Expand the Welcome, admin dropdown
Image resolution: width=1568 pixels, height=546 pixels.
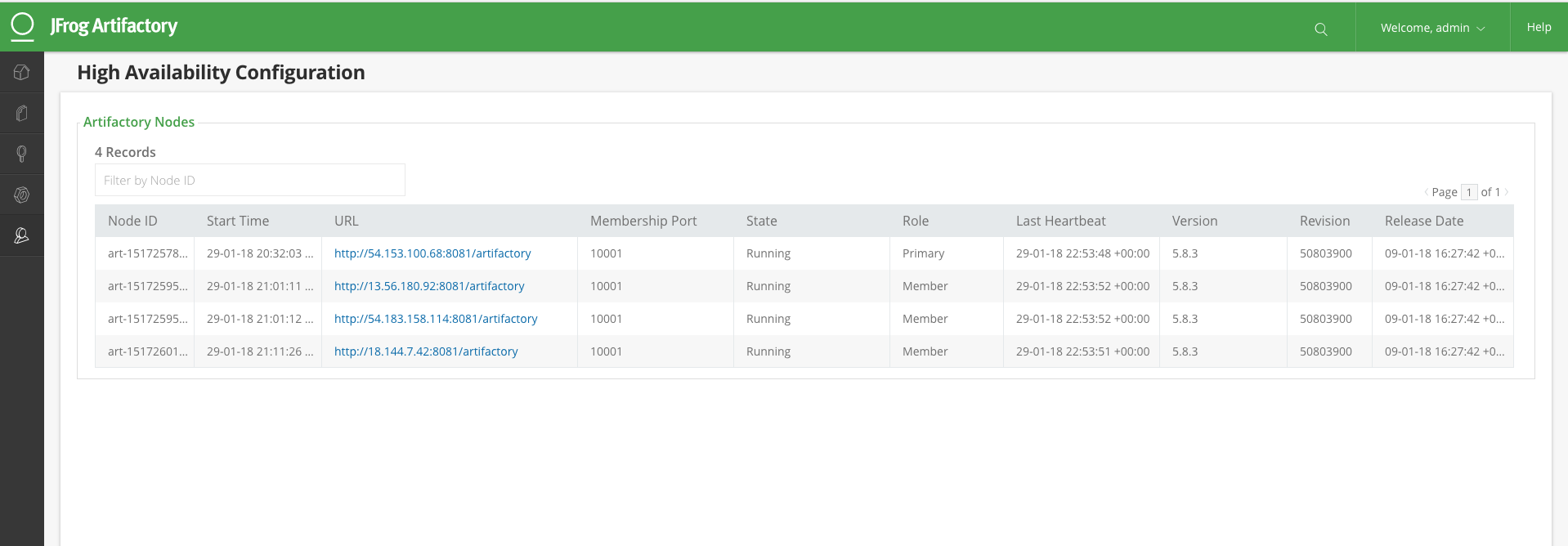[1432, 28]
